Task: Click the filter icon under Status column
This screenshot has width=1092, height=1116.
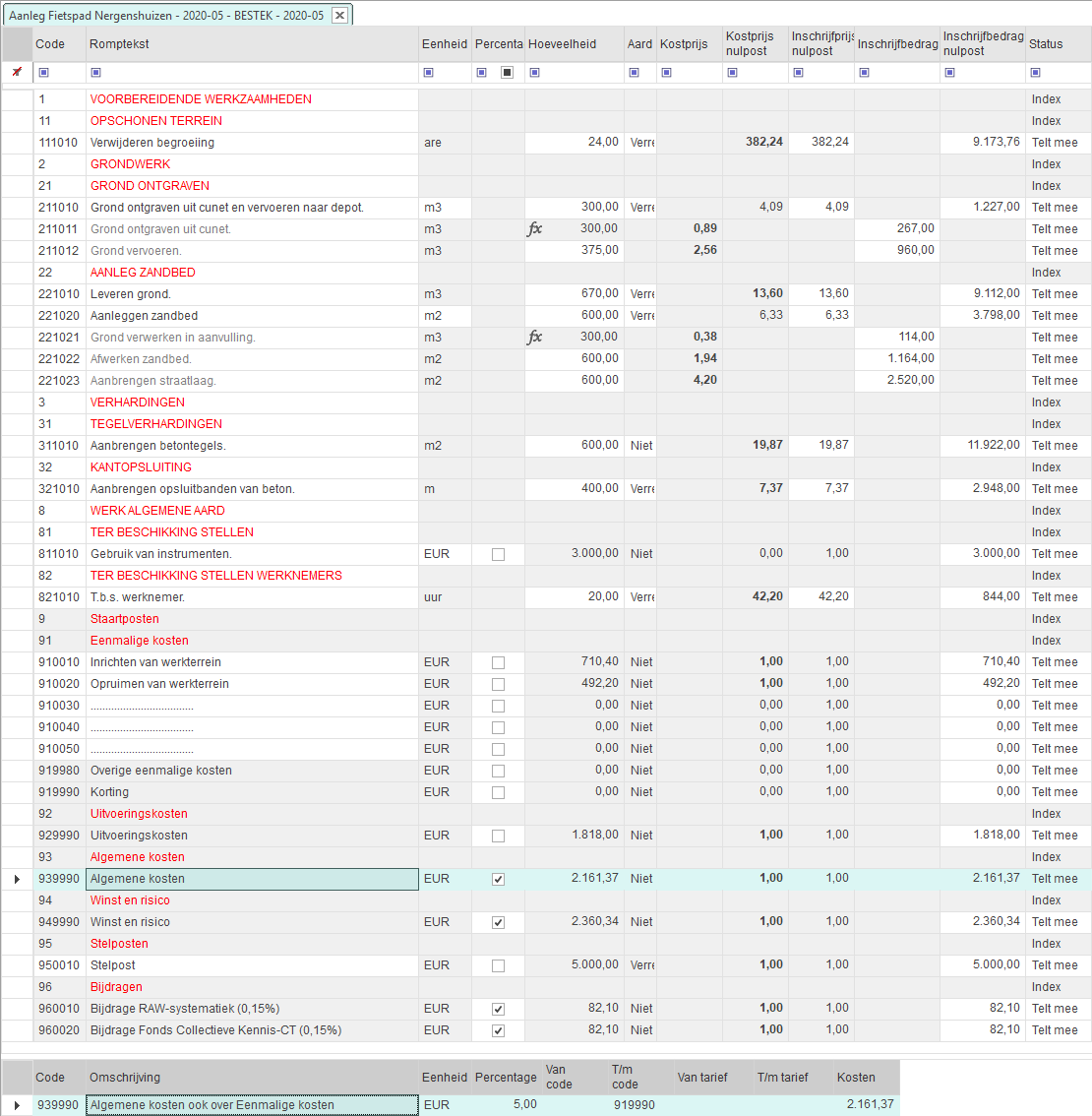Action: coord(1035,73)
